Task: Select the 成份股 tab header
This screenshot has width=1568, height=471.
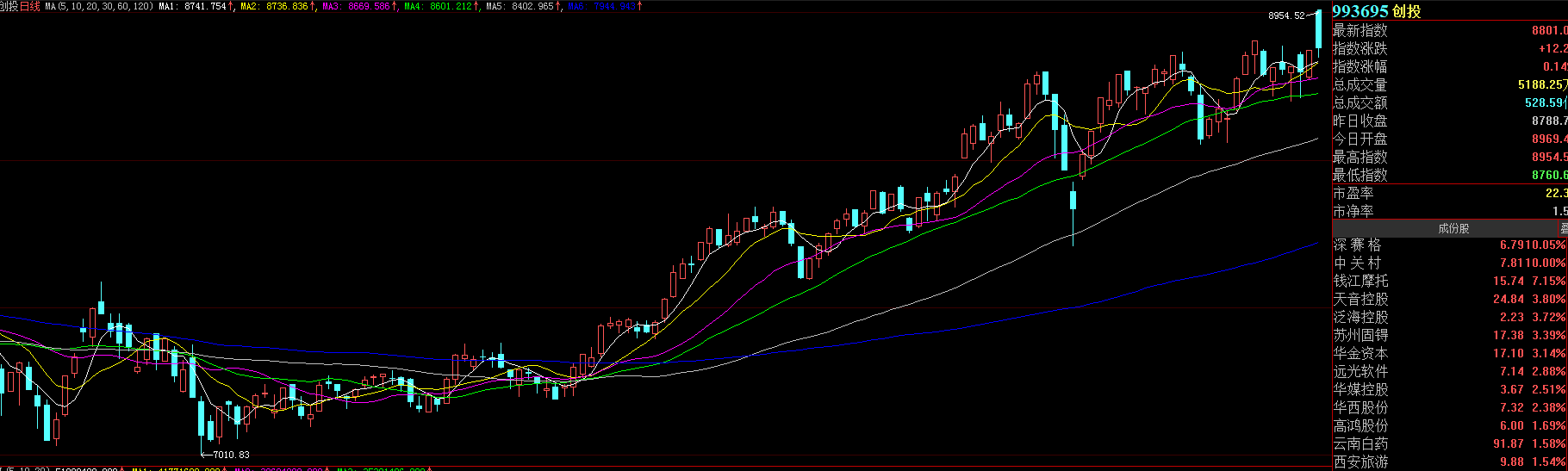Action: tap(1453, 228)
